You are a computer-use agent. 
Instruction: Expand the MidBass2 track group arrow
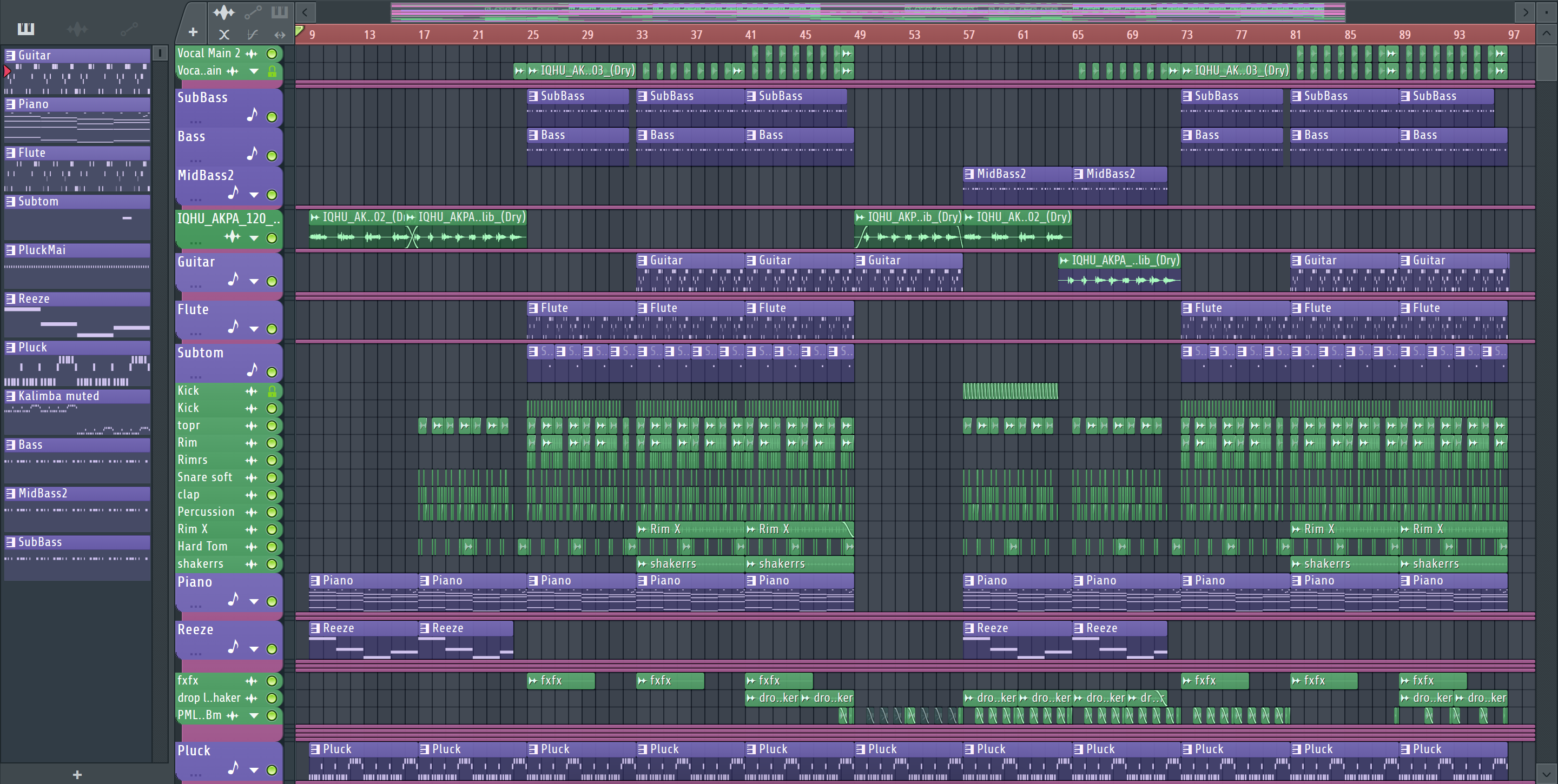click(254, 195)
